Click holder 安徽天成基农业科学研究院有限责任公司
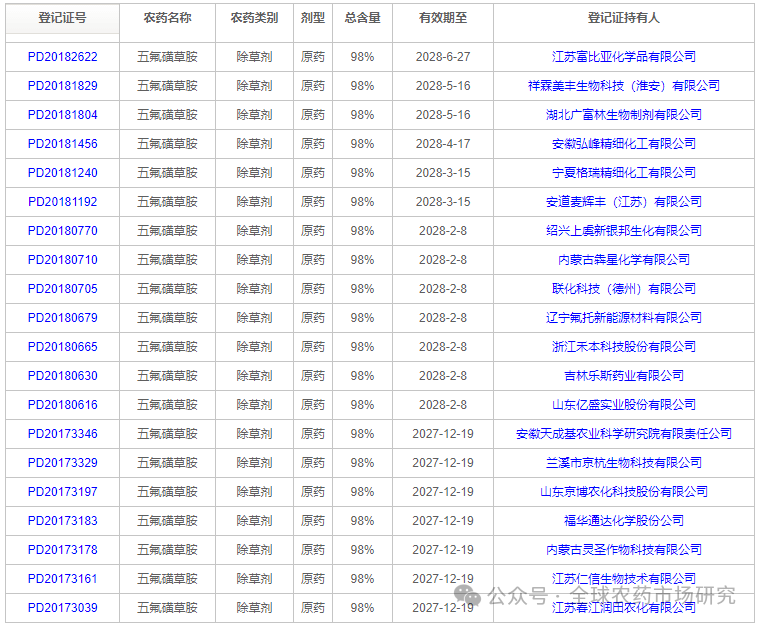This screenshot has height=626, width=760. pyautogui.click(x=624, y=434)
